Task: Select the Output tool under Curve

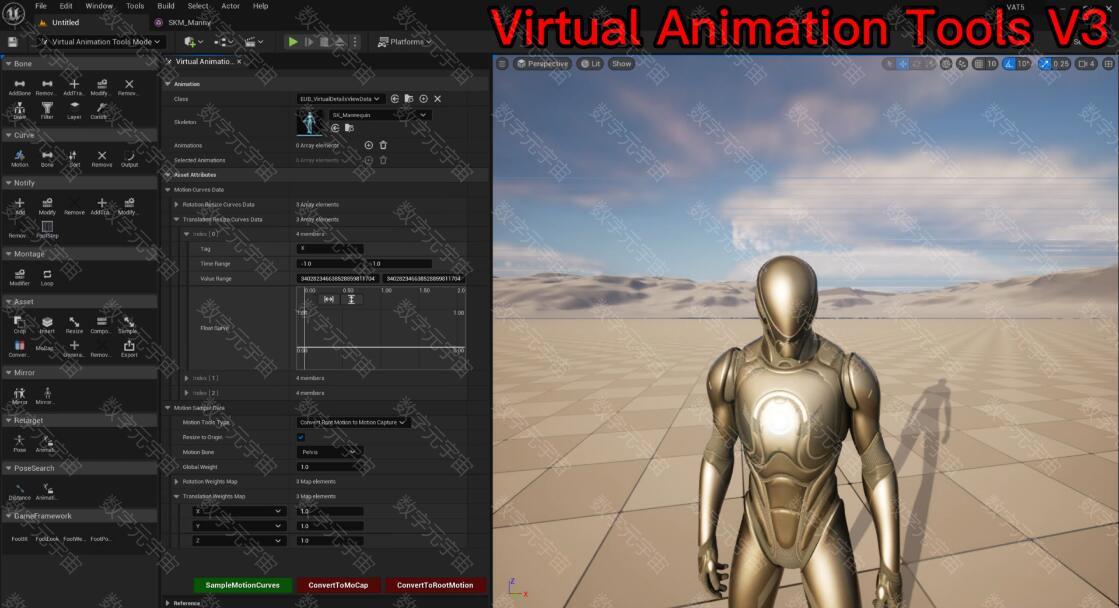Action: 129,158
